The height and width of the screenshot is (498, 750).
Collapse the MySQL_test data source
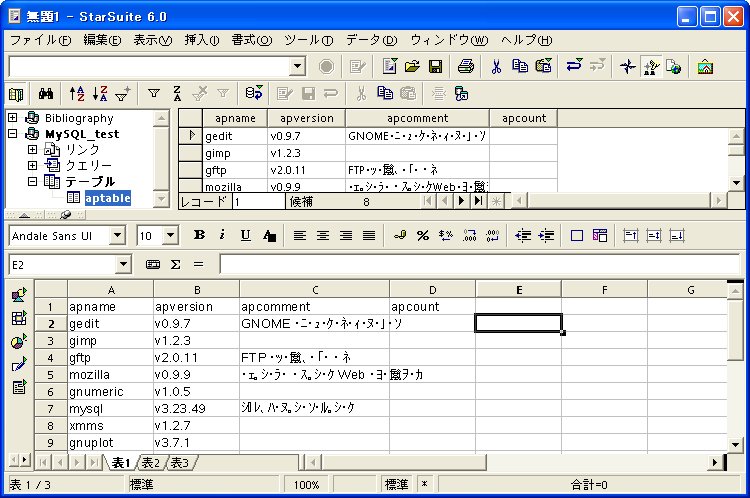12,133
